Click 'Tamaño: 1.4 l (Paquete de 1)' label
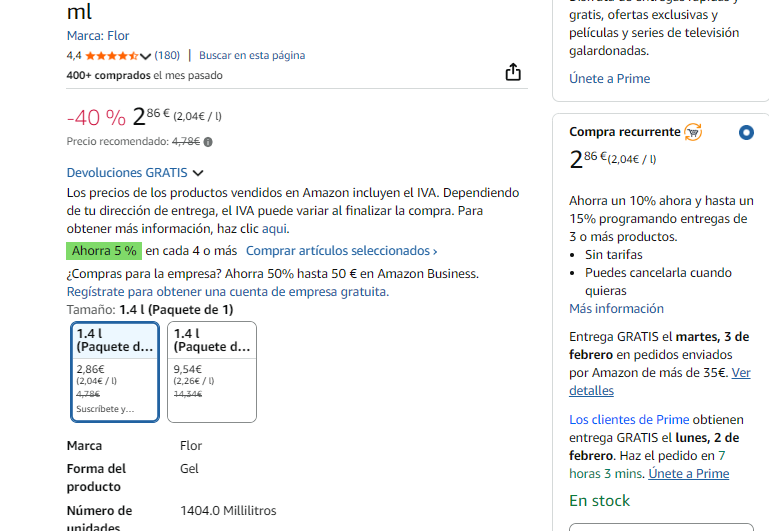The image size is (769, 531). click(150, 310)
